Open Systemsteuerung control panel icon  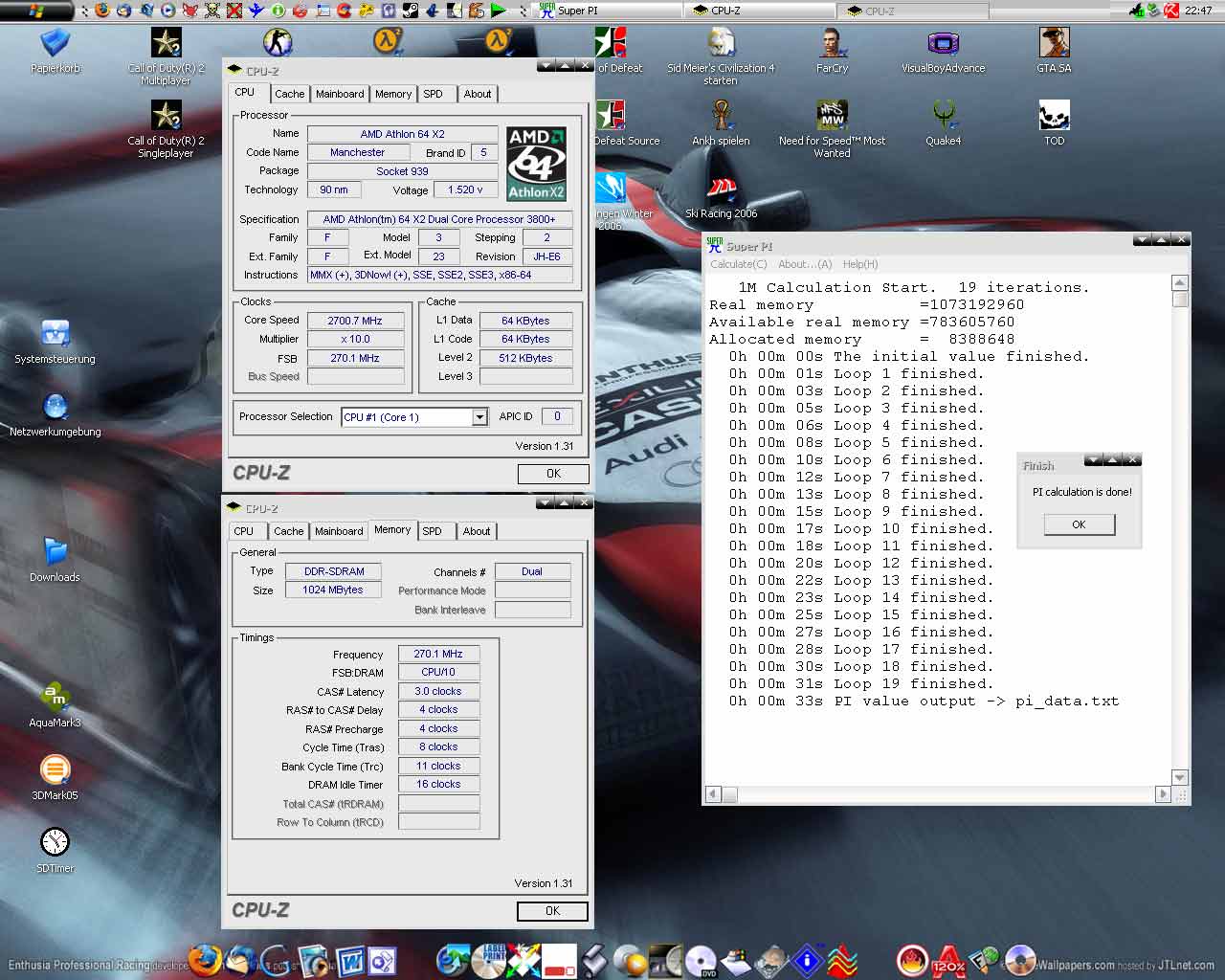pyautogui.click(x=55, y=334)
